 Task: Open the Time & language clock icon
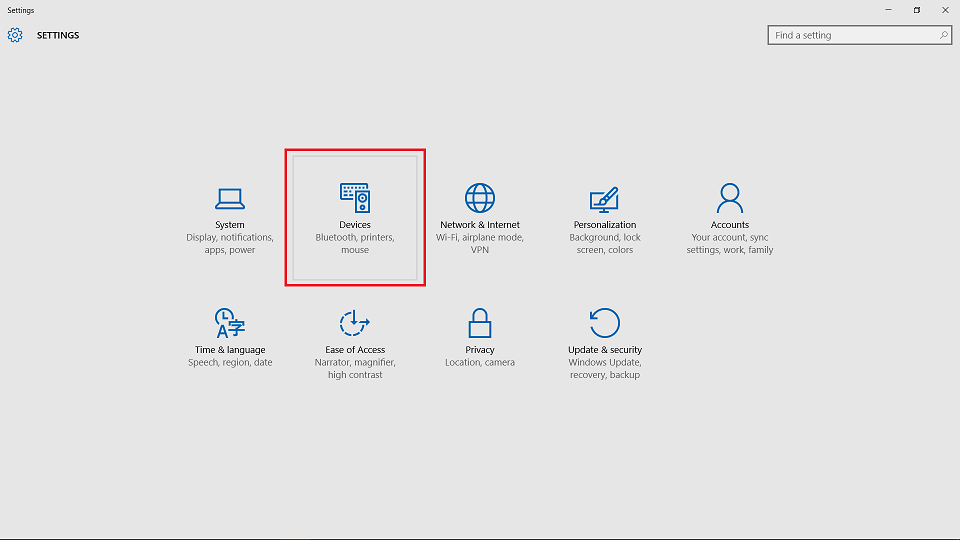point(230,323)
